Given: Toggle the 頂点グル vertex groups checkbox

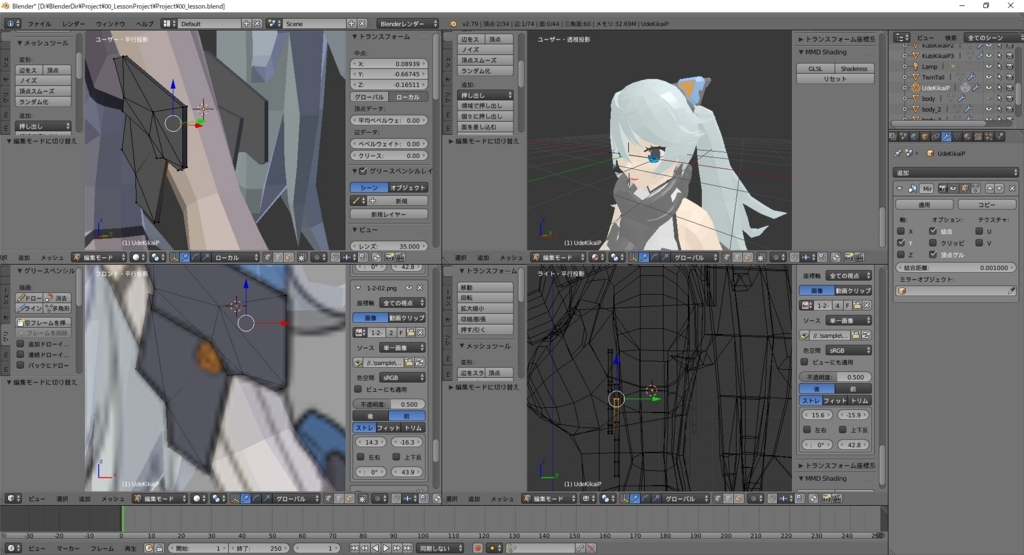Looking at the screenshot, I should (933, 255).
